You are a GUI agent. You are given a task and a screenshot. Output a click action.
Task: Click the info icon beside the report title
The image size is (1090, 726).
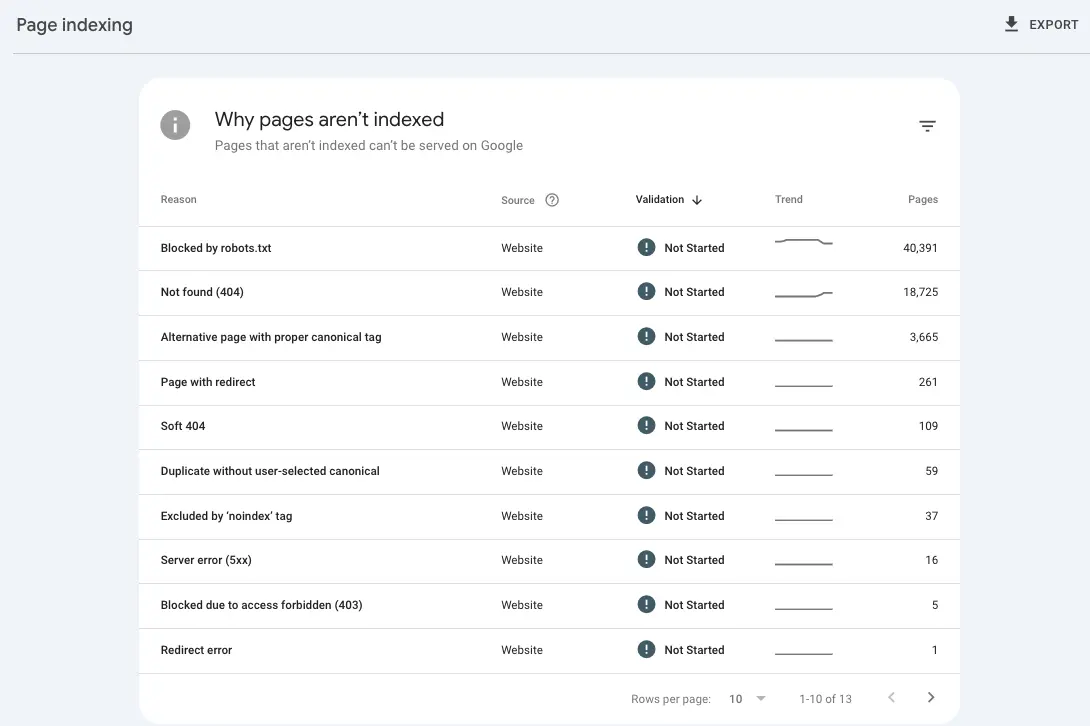(175, 125)
